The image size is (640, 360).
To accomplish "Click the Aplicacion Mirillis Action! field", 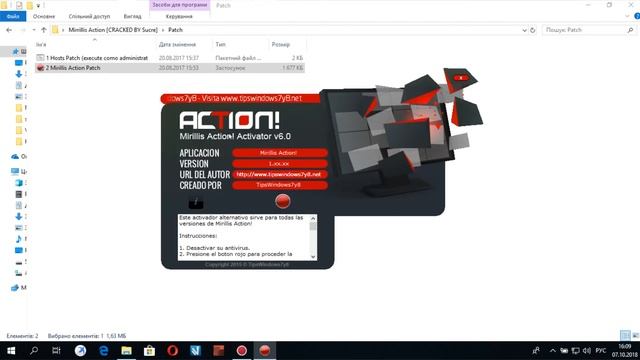I will pos(280,153).
